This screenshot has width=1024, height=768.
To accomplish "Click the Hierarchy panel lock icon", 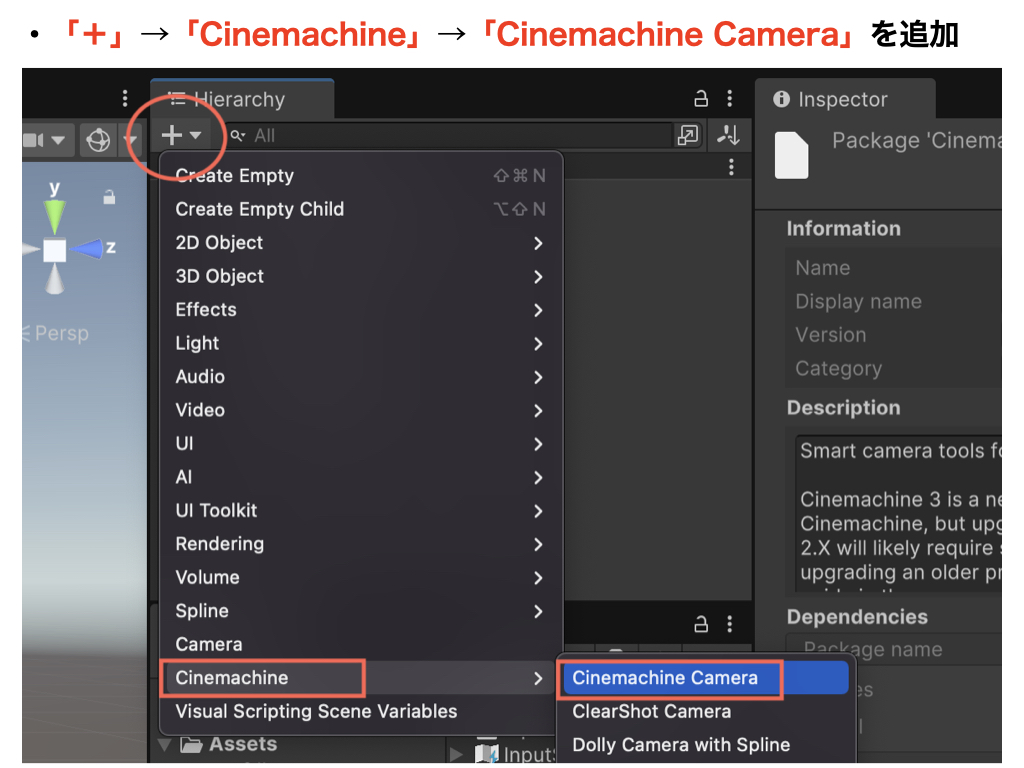I will pos(701,99).
